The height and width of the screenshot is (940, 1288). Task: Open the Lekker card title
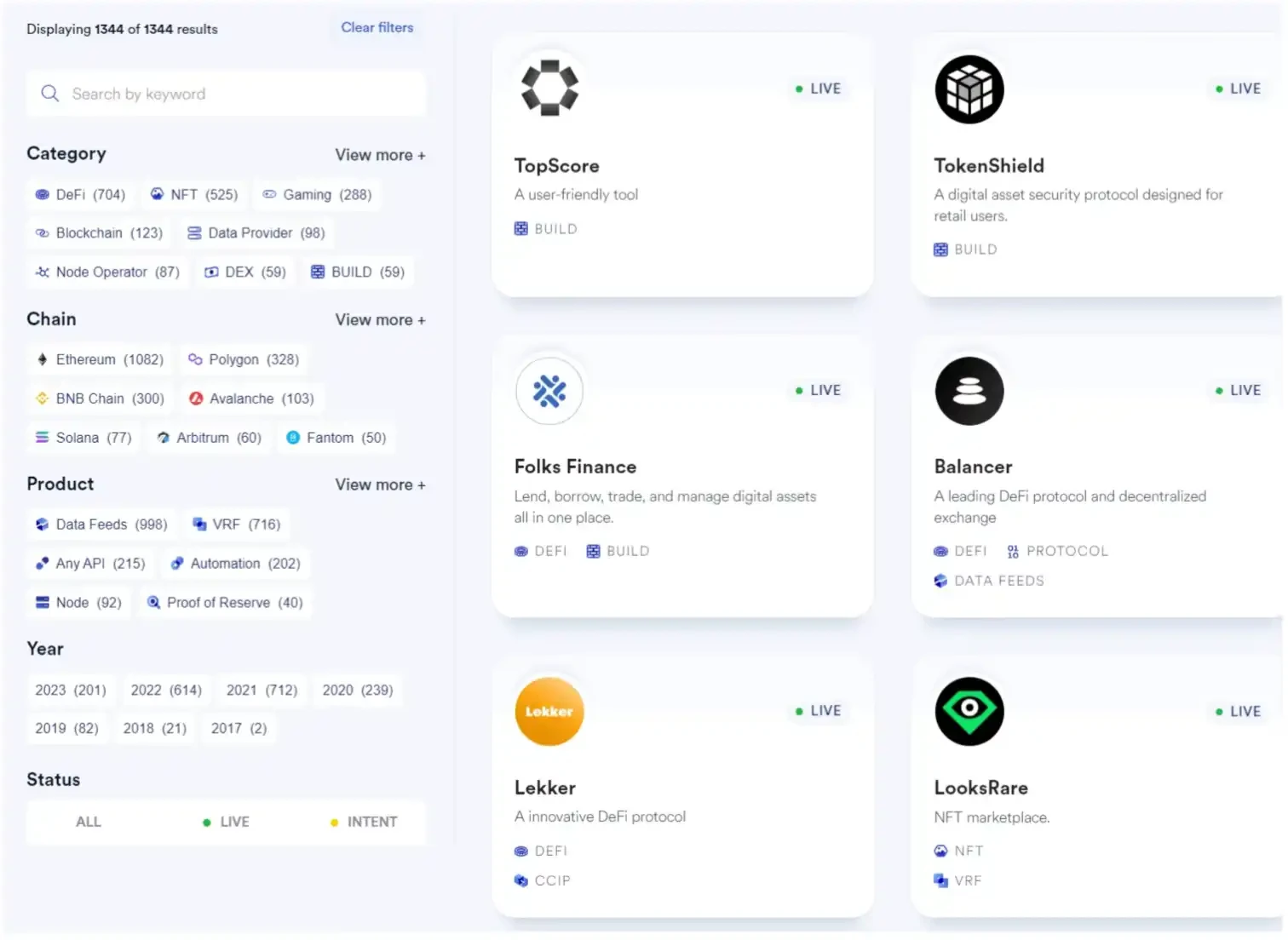(545, 788)
